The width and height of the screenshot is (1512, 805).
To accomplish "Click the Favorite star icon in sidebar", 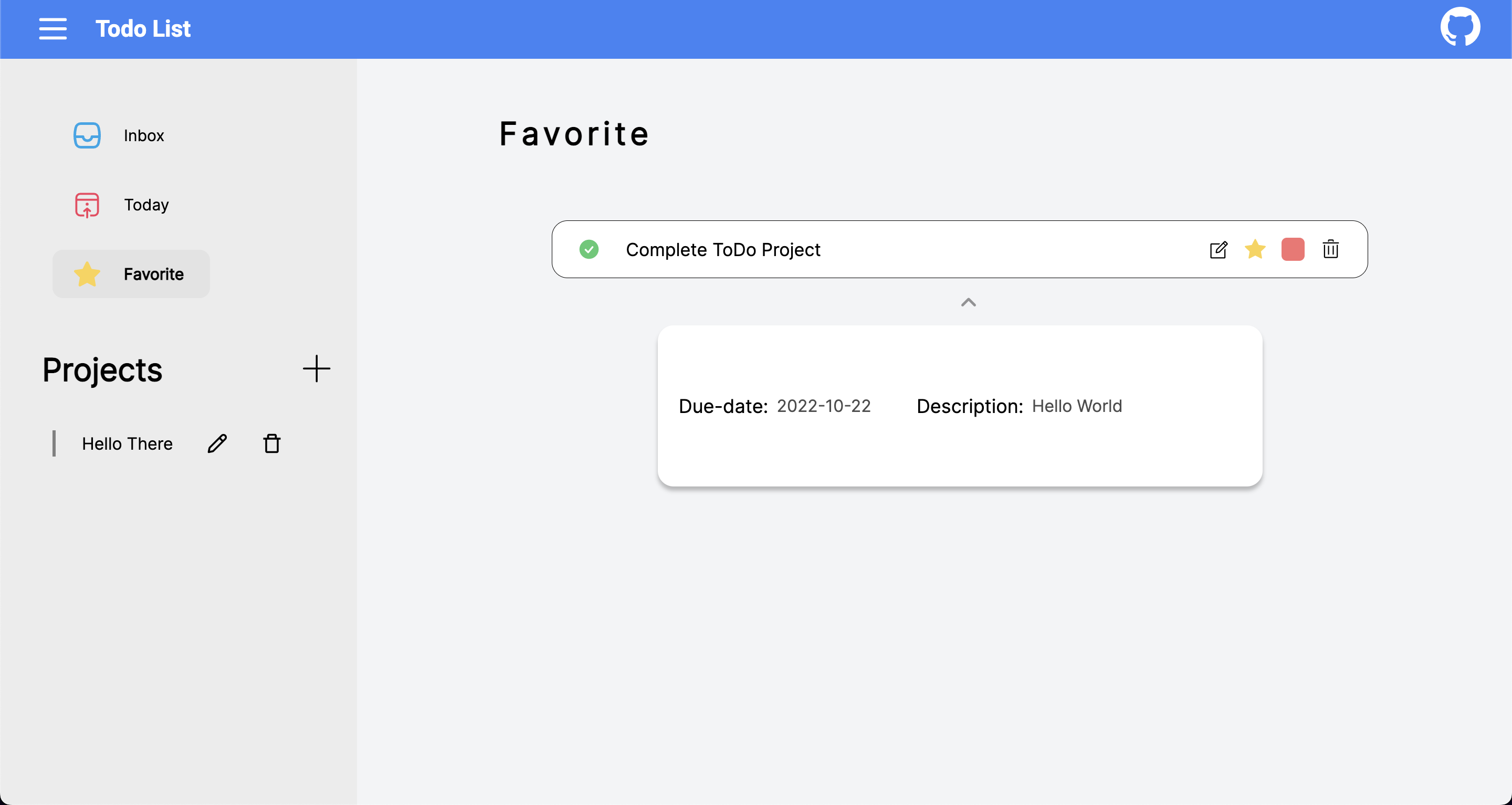I will [x=87, y=273].
